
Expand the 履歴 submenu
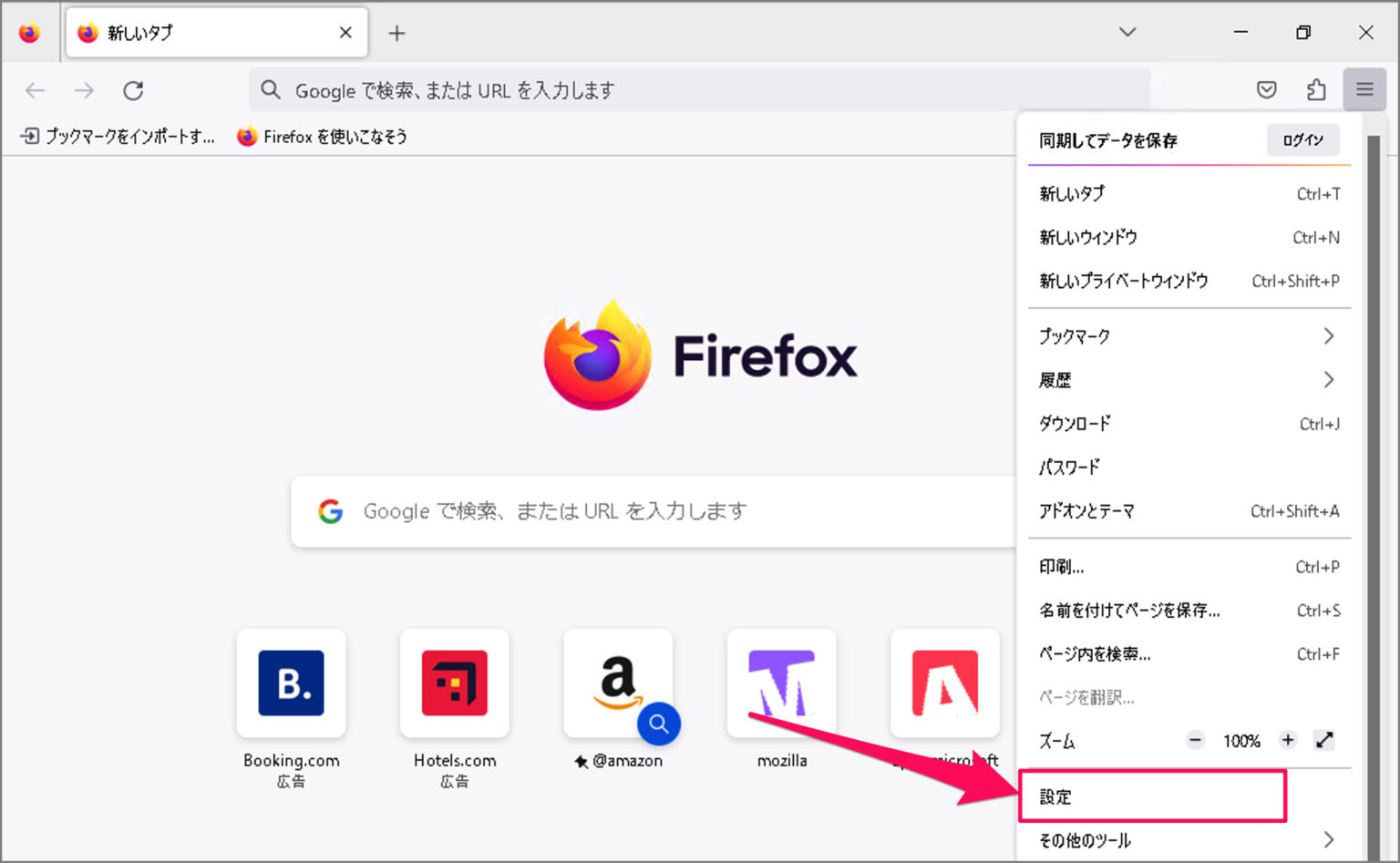(x=1189, y=380)
